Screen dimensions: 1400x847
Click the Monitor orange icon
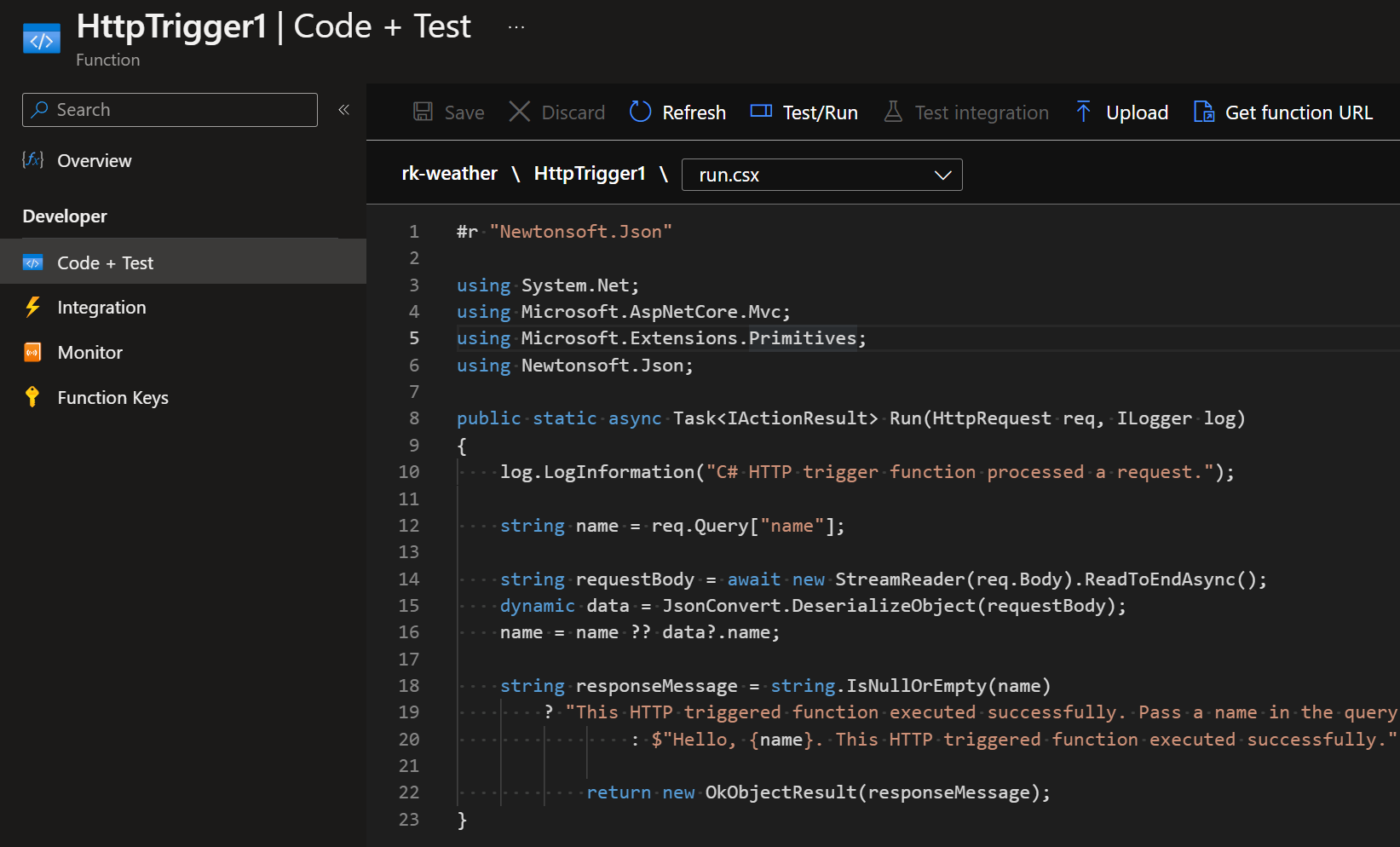[32, 353]
